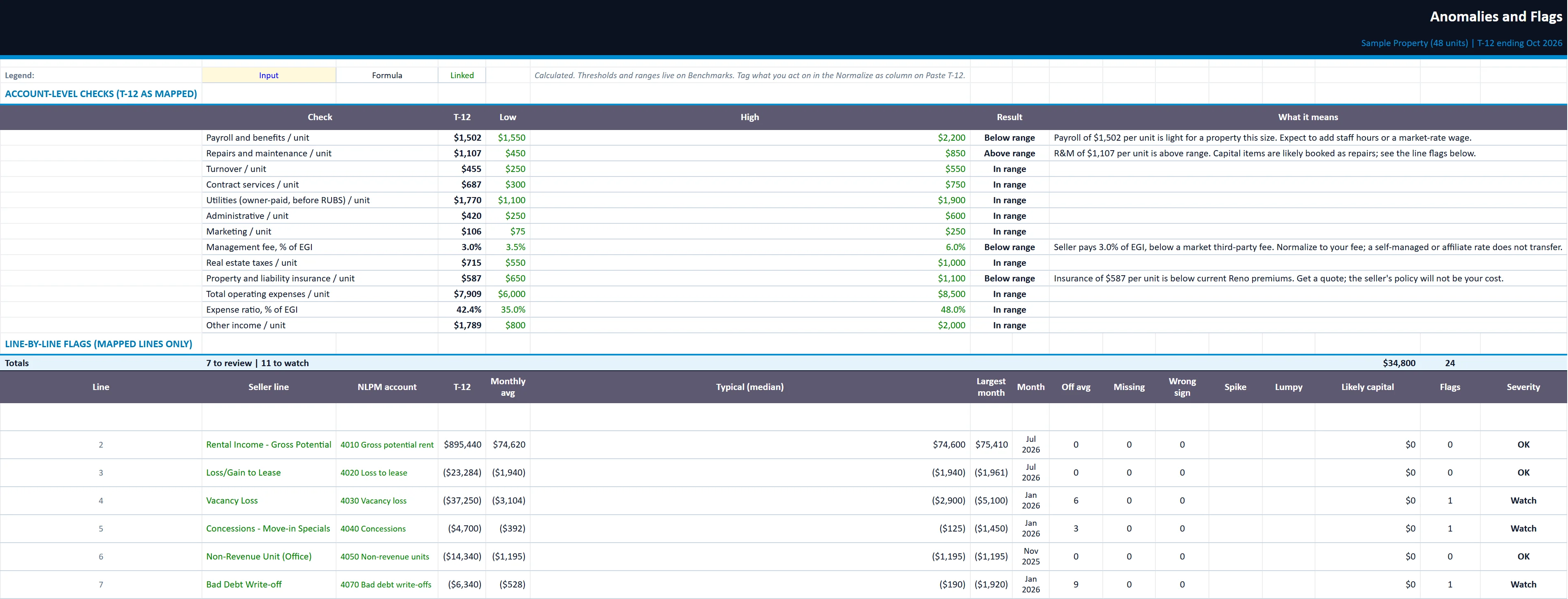Select the $34,800 likely capital total
The height and width of the screenshot is (599, 1568).
point(1399,363)
